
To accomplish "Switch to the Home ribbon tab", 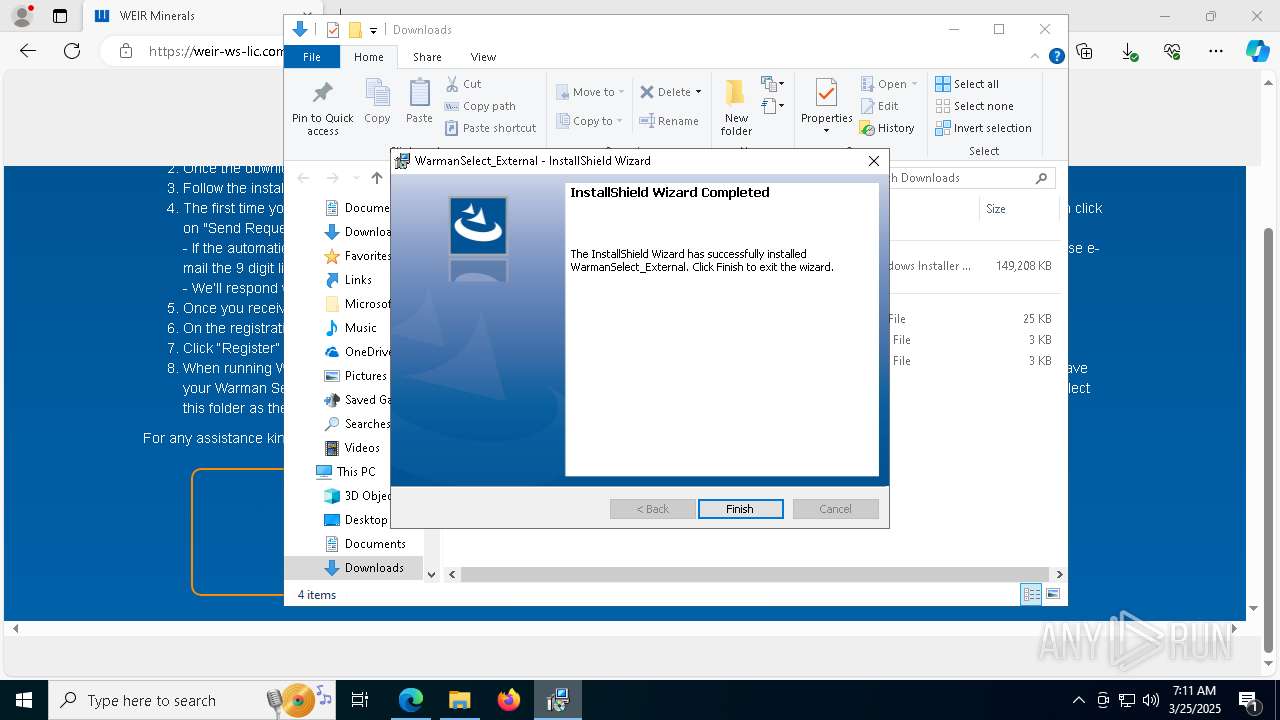I will (368, 57).
